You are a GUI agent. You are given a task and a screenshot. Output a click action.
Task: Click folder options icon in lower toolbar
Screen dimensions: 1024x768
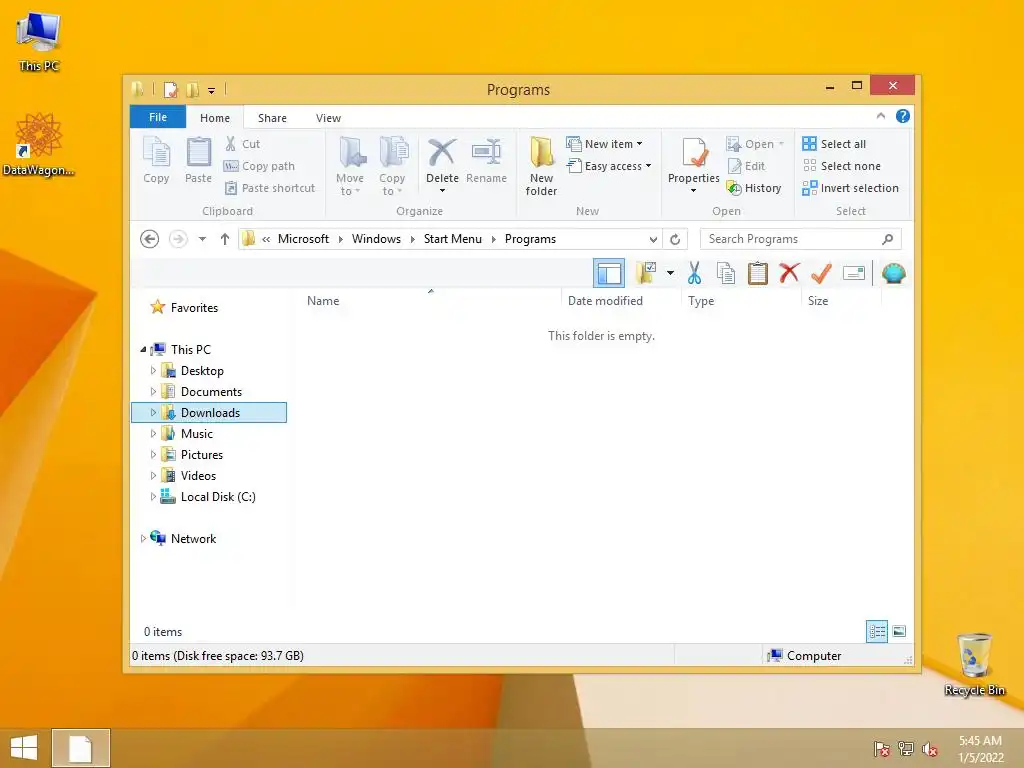click(646, 273)
